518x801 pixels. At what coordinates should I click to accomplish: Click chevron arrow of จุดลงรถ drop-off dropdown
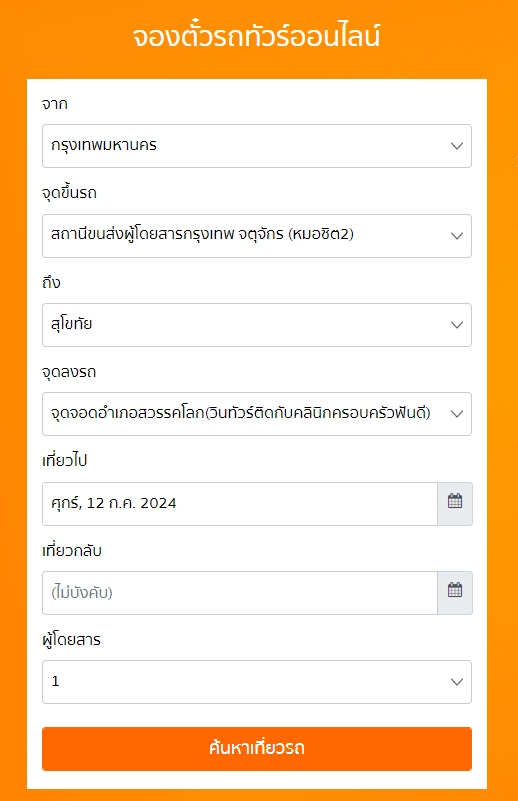coord(457,414)
